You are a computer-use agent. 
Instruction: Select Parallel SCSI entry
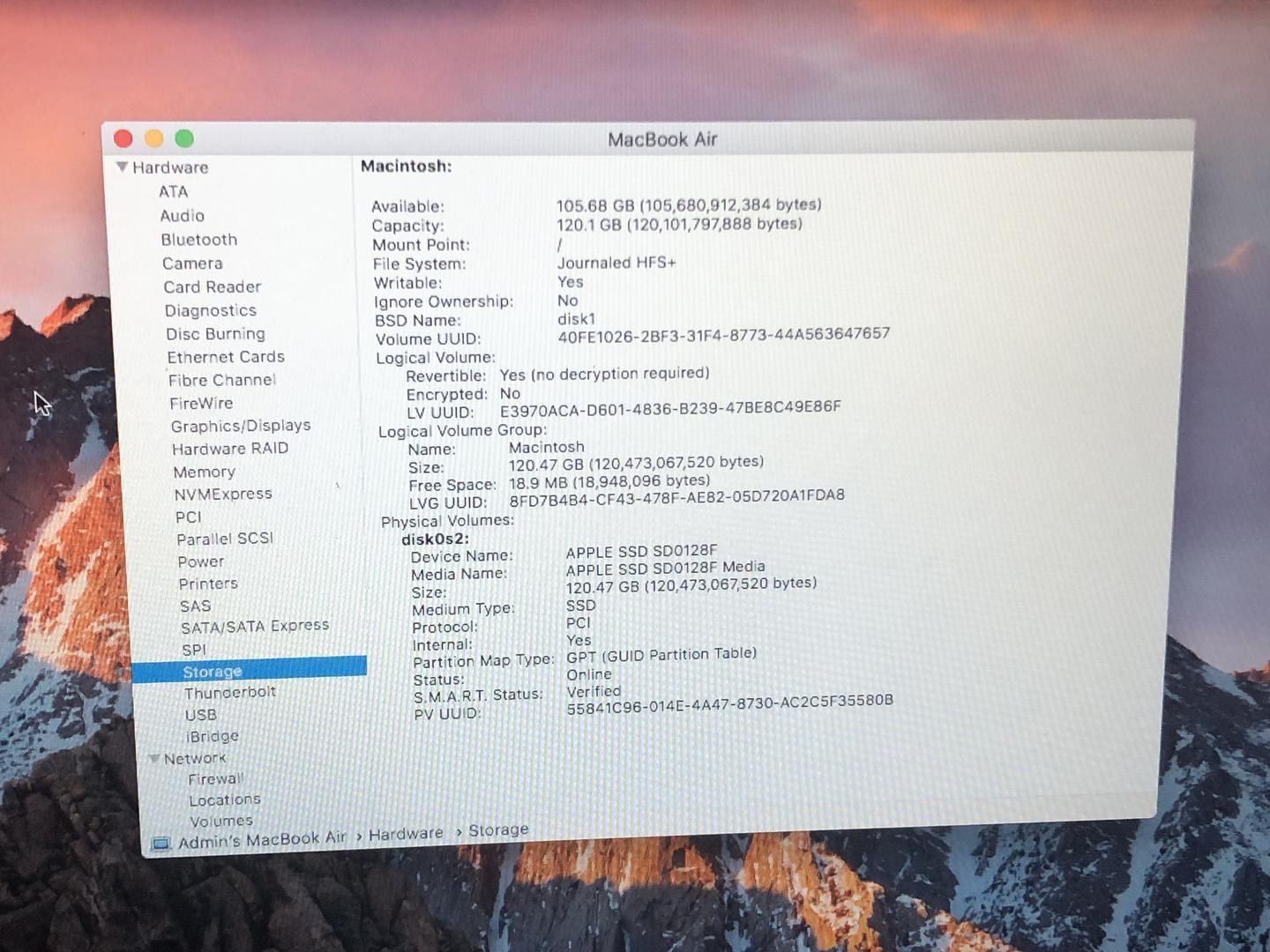click(225, 539)
